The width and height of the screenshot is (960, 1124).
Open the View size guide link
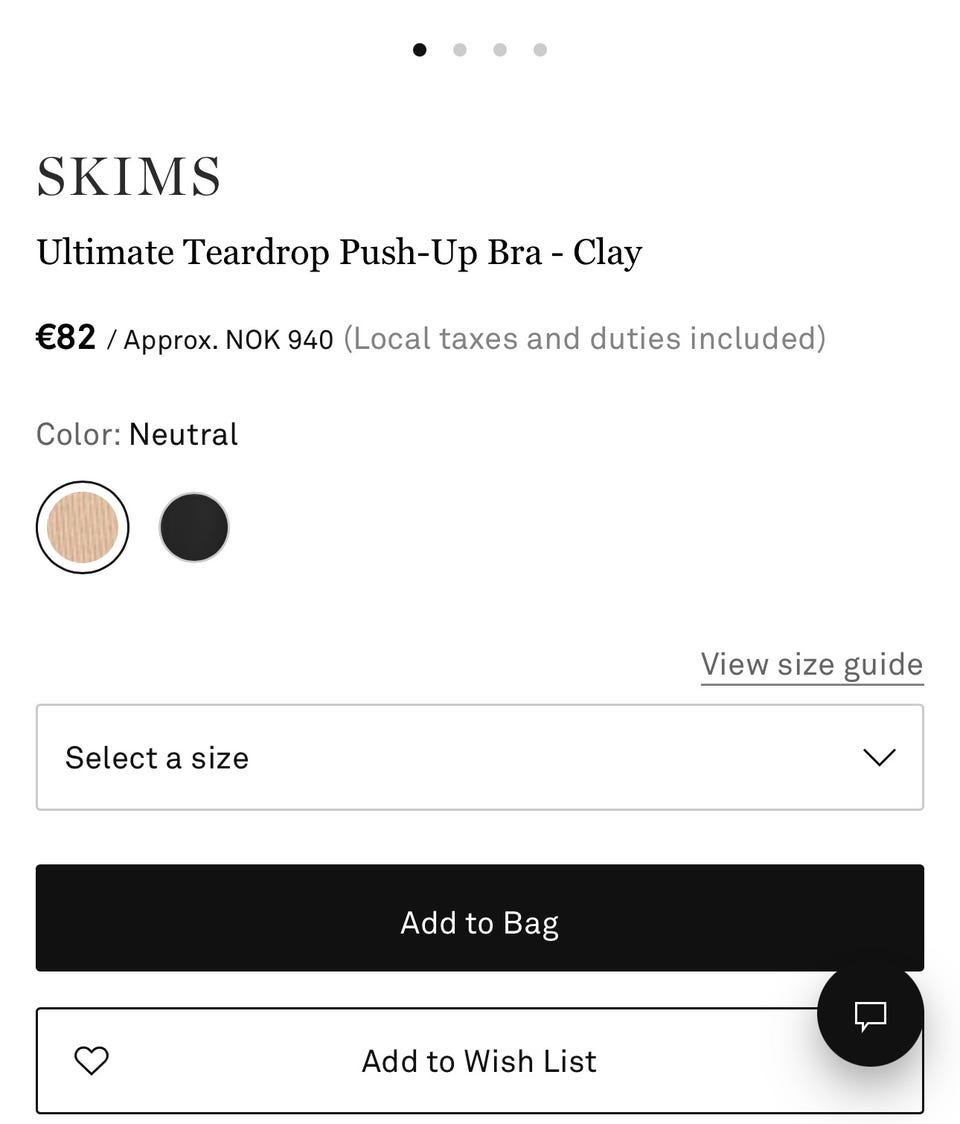pos(811,664)
